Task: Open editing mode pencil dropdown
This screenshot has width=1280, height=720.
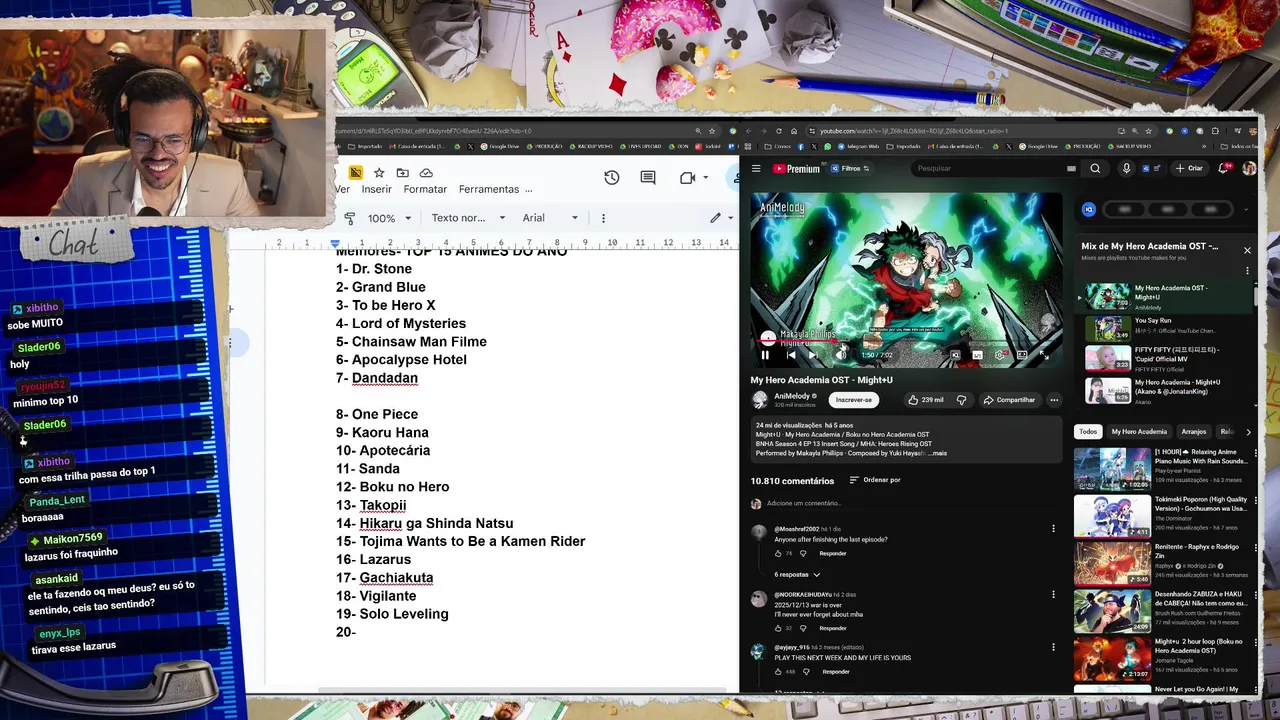Action: pyautogui.click(x=721, y=218)
